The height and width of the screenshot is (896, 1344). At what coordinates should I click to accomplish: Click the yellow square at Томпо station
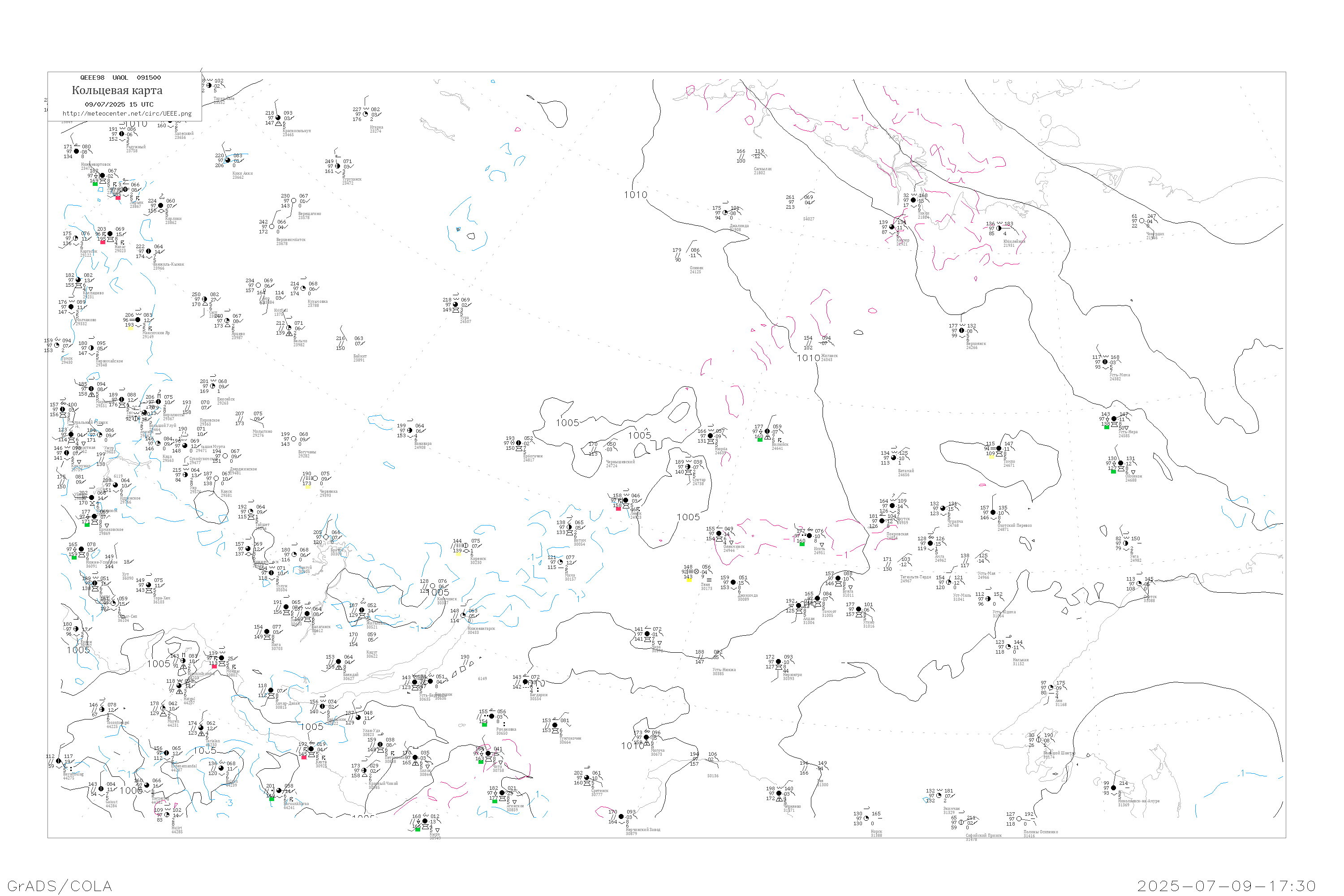tap(991, 457)
